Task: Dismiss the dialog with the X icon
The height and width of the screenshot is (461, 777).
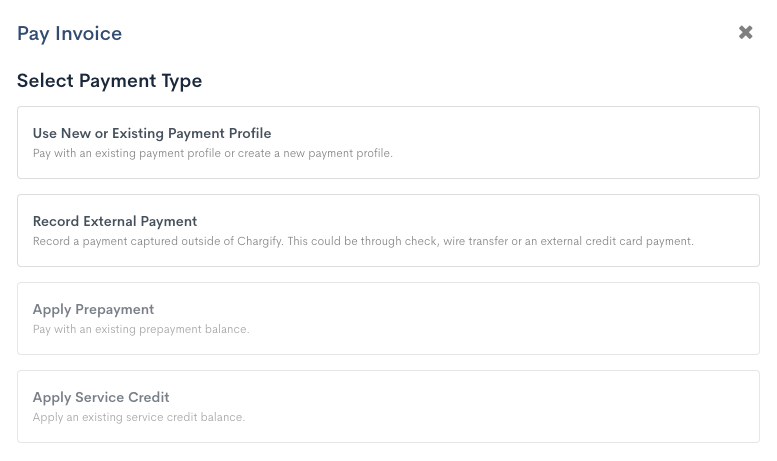Action: point(745,33)
